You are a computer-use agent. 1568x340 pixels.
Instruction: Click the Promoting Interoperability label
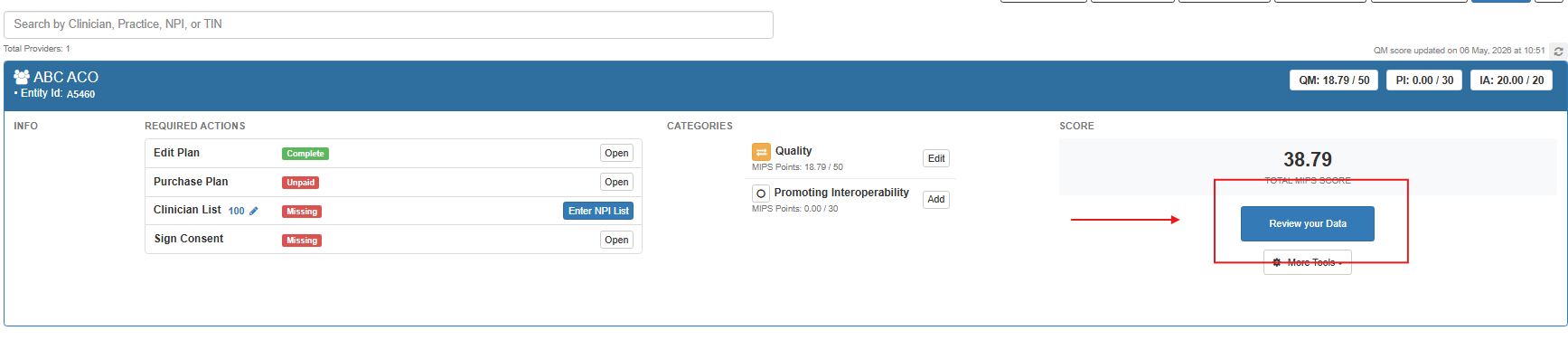pyautogui.click(x=841, y=193)
